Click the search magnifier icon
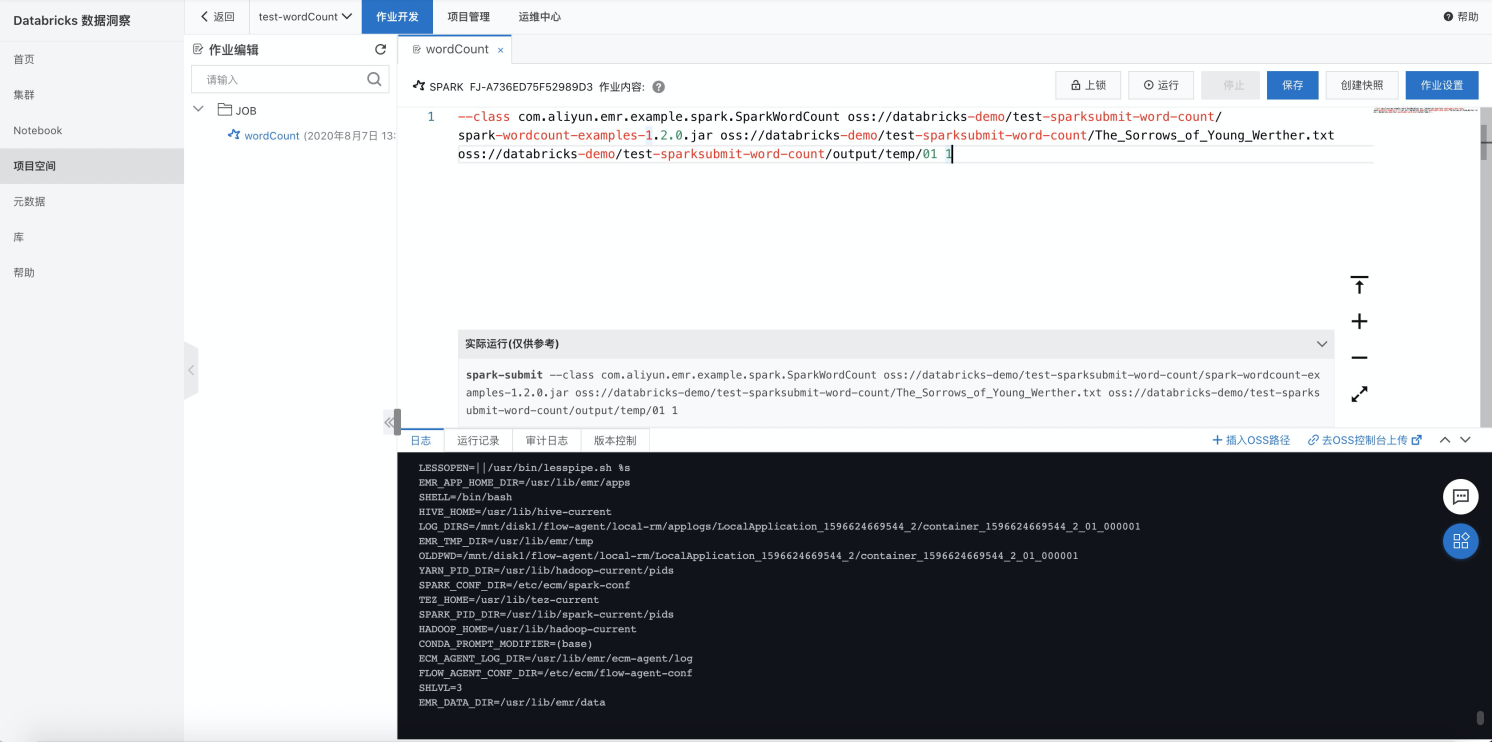The image size is (1492, 742). pyautogui.click(x=374, y=79)
